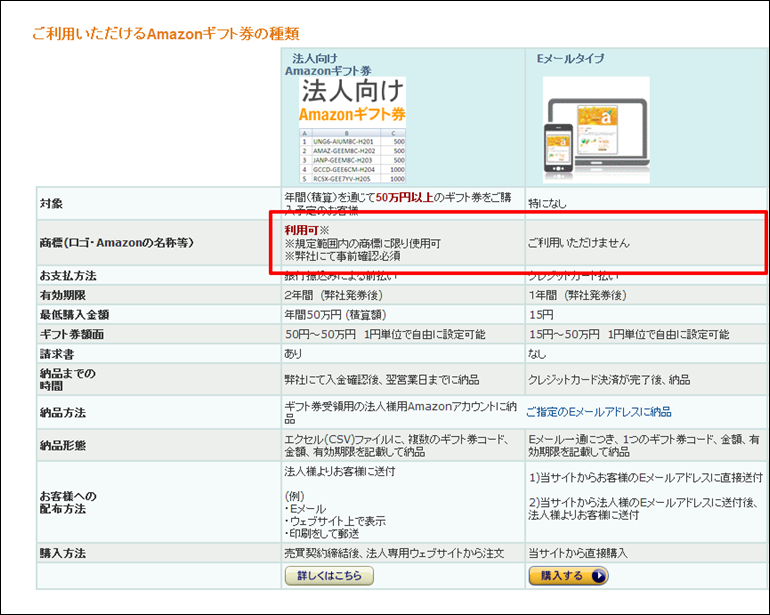This screenshot has height=615, width=770.
Task: Open the ご指定のEメールアドレスに納品 link
Action: click(x=599, y=412)
